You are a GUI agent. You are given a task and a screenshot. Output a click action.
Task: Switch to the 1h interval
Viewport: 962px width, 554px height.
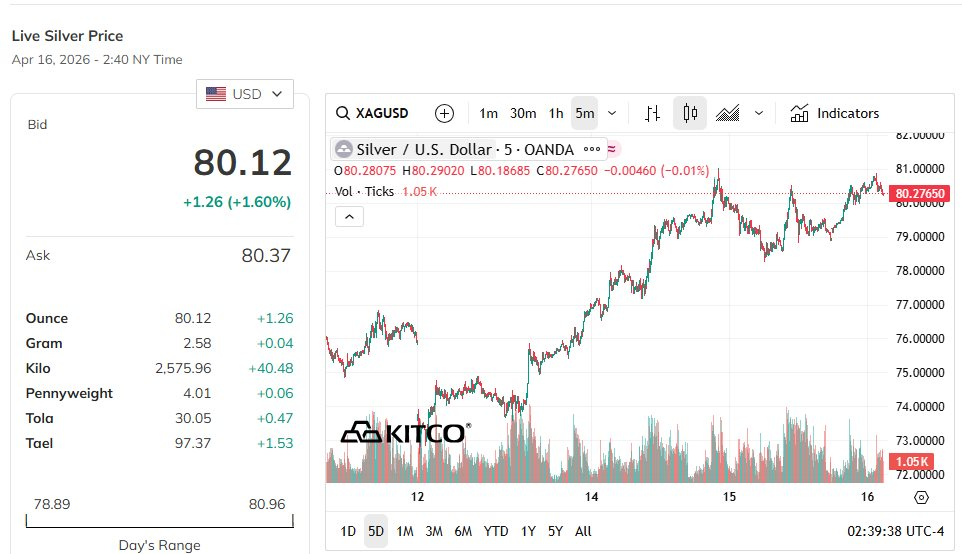[x=556, y=113]
